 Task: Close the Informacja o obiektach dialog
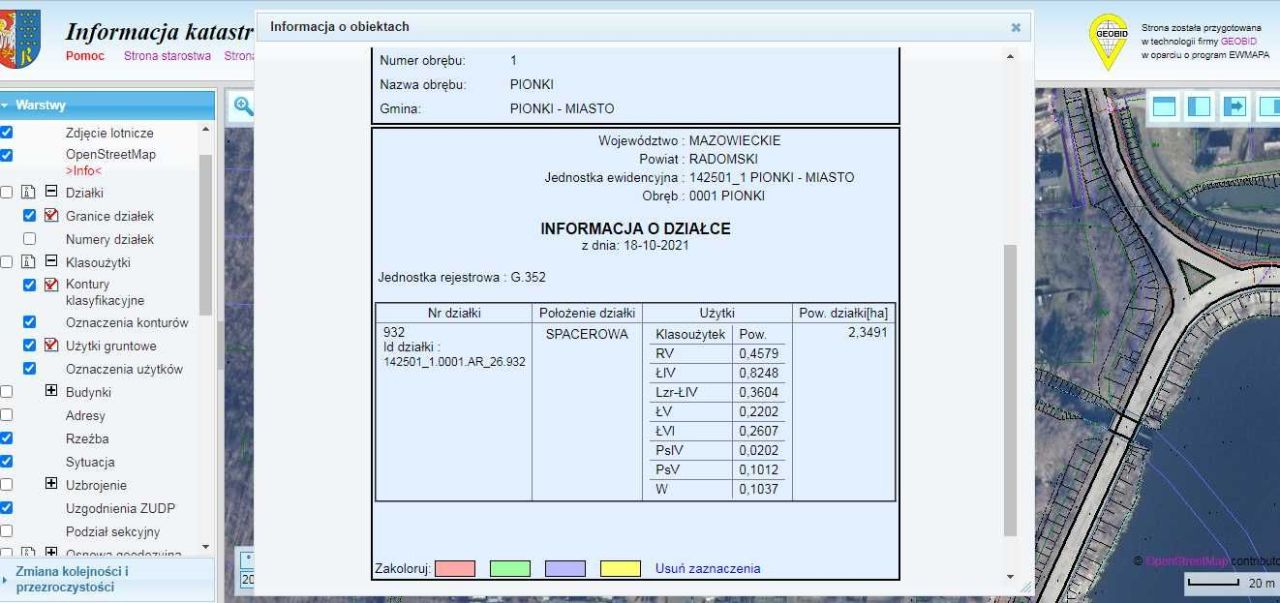coord(1016,28)
